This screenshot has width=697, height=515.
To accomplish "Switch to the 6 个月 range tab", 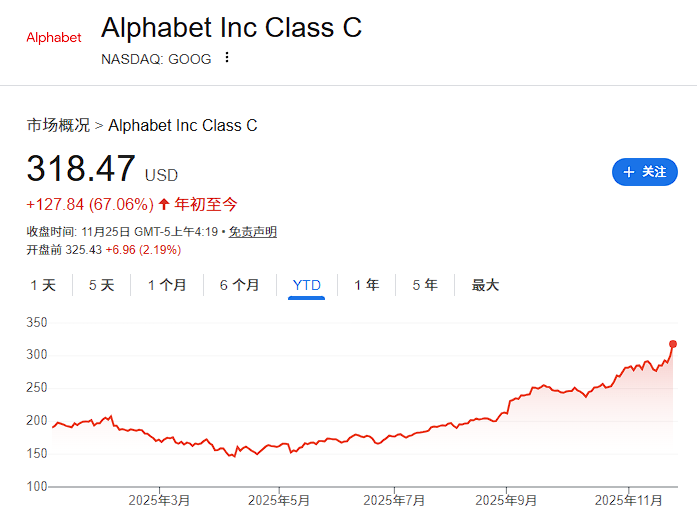I will coord(240,285).
